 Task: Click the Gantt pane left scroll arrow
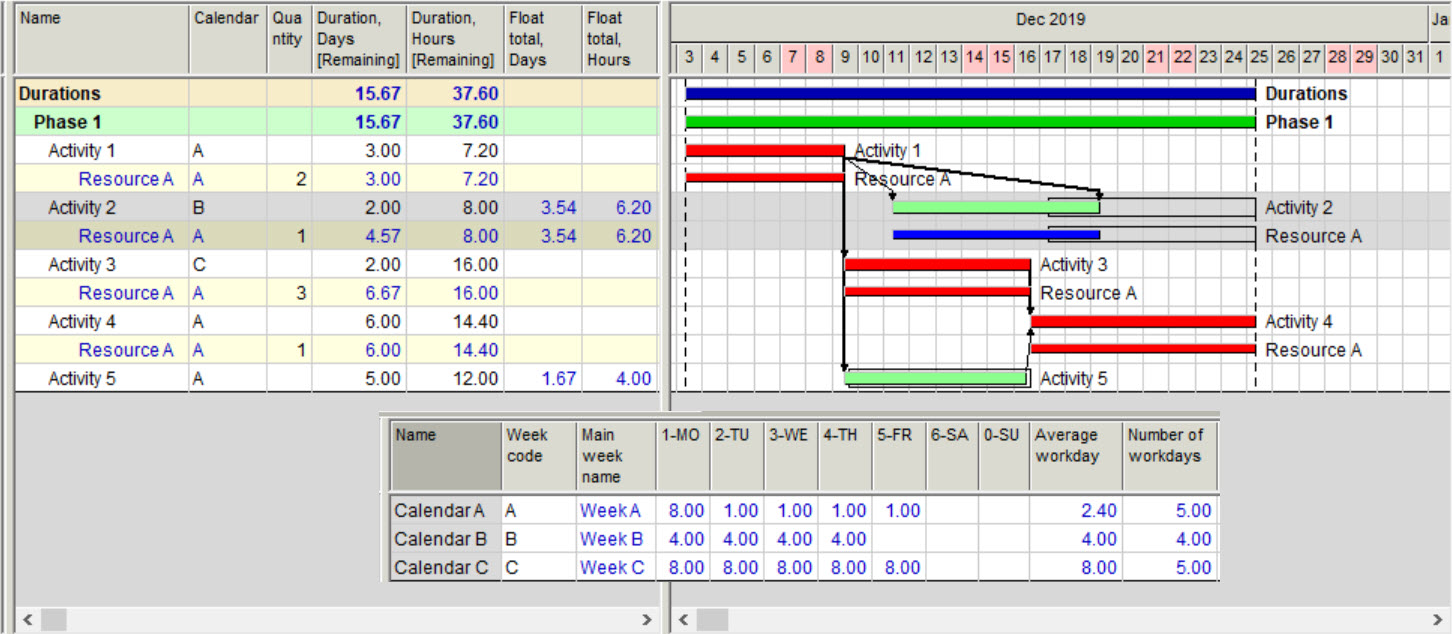coord(685,620)
